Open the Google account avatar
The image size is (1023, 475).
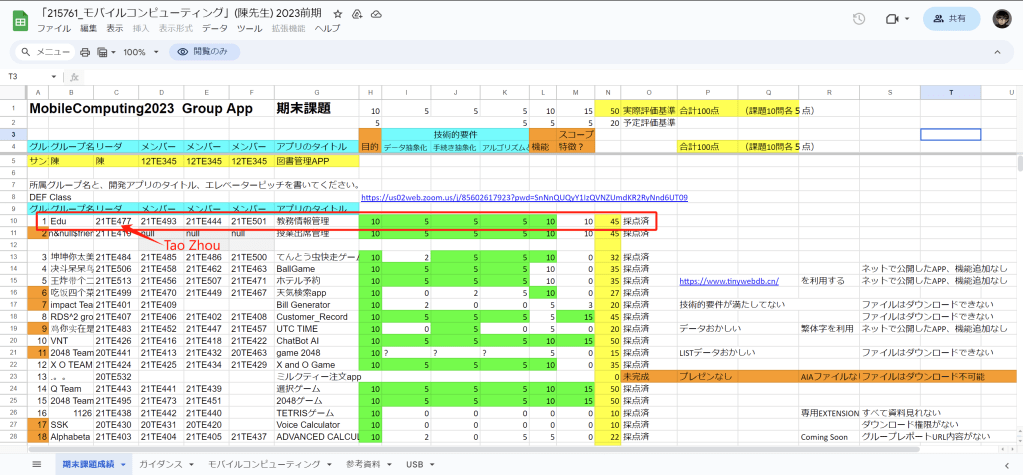[1003, 19]
